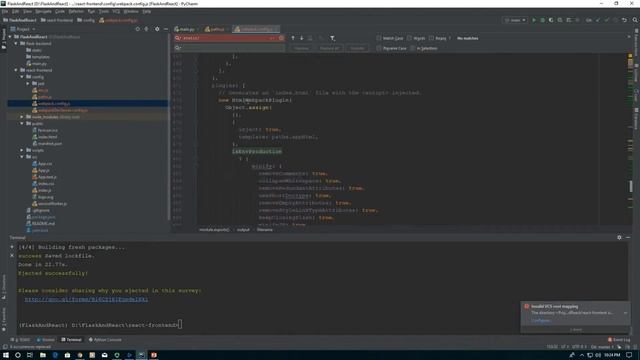640x360 pixels.
Task: Open Windows Start menu
Action: [x=6, y=355]
